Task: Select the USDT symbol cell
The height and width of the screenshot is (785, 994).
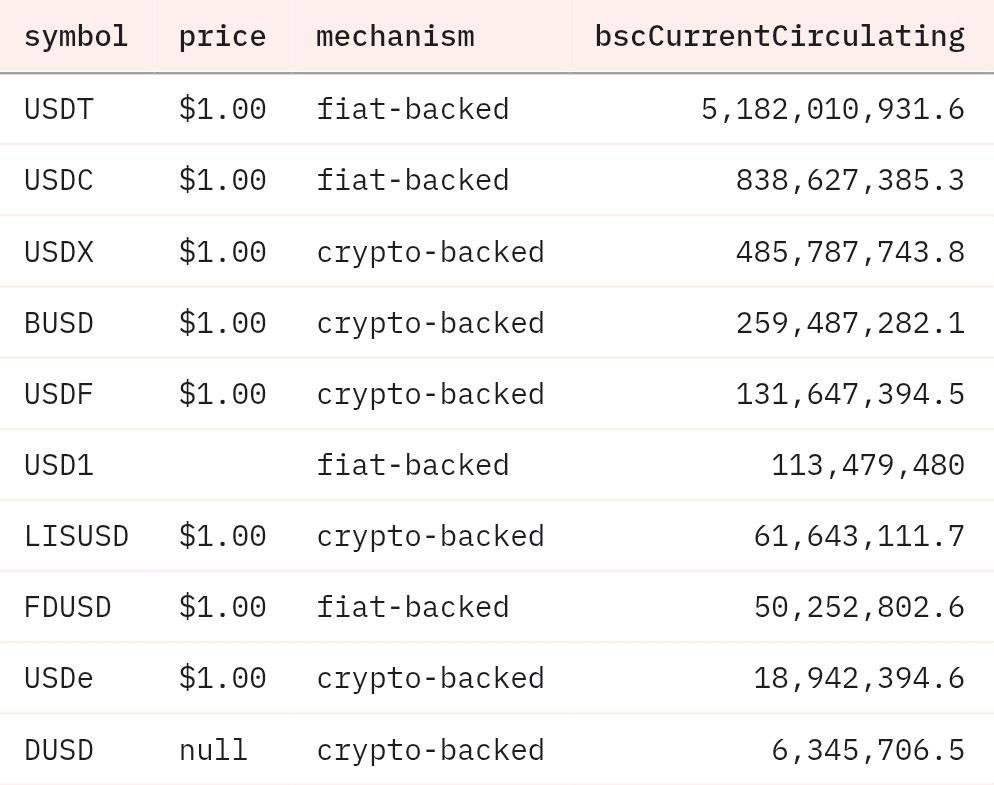Action: pos(59,109)
